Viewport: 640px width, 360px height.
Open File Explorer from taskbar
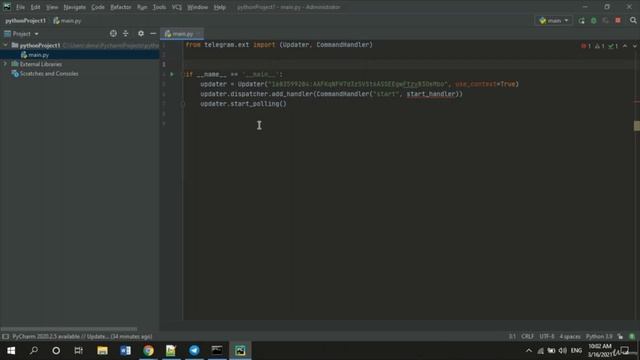pos(102,351)
